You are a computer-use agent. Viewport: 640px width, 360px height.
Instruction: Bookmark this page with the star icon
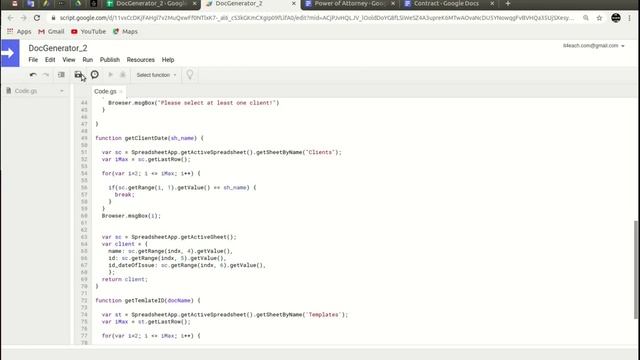click(599, 18)
